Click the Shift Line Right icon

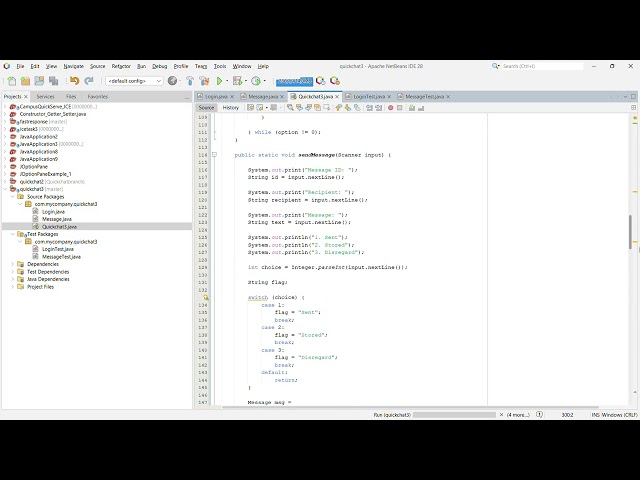(x=378, y=107)
